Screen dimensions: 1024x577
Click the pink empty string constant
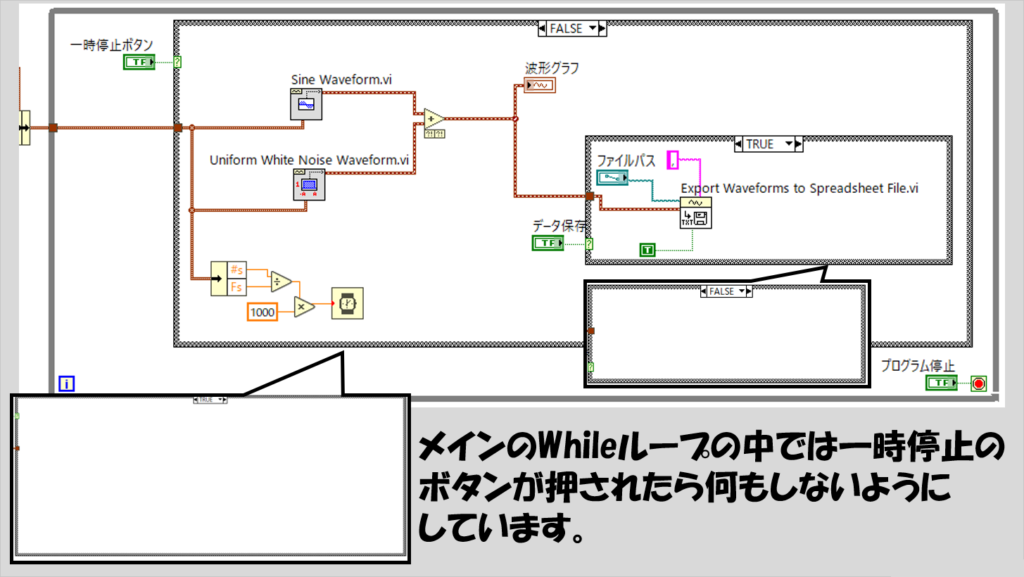click(673, 159)
